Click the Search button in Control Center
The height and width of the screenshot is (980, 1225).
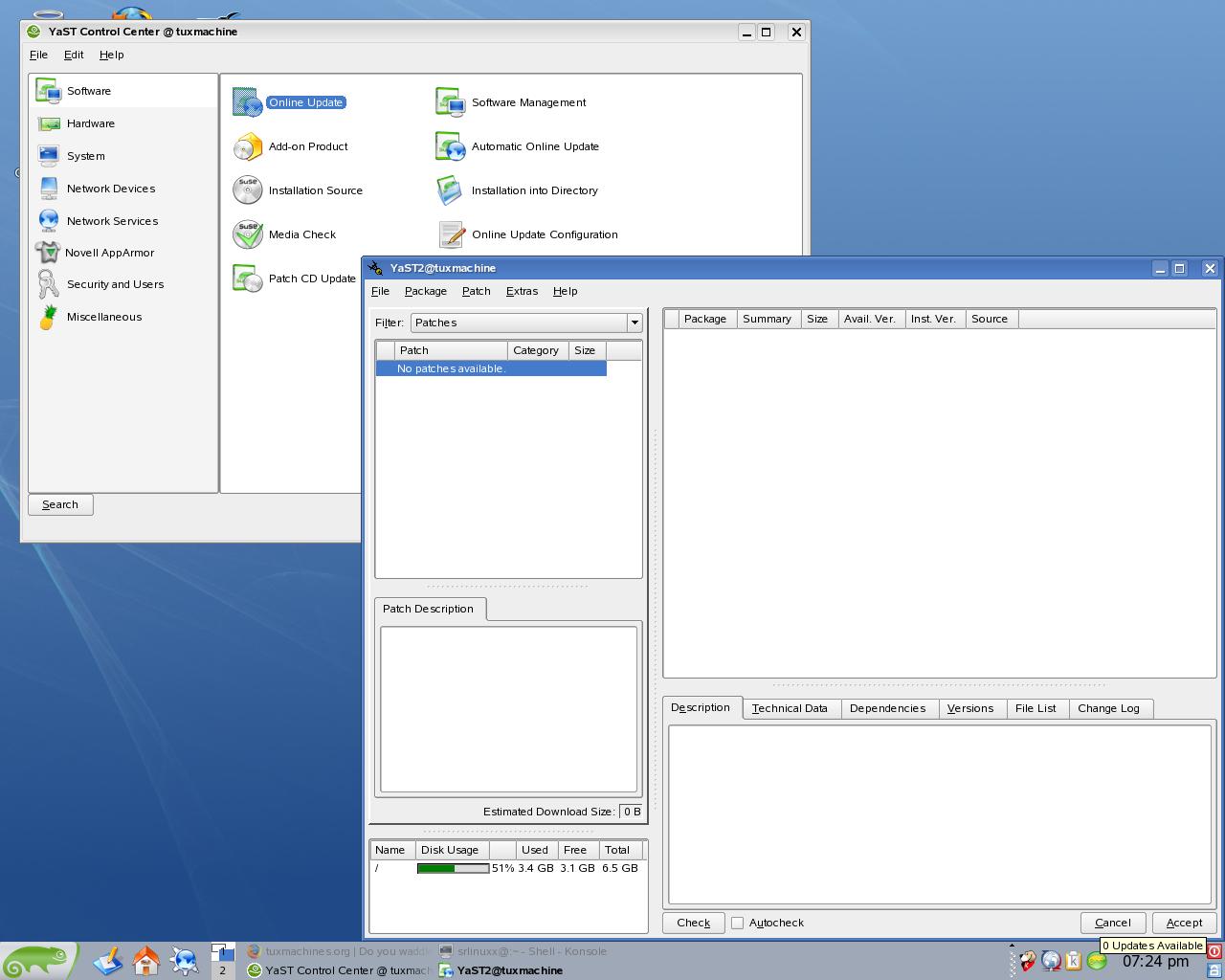[x=60, y=504]
